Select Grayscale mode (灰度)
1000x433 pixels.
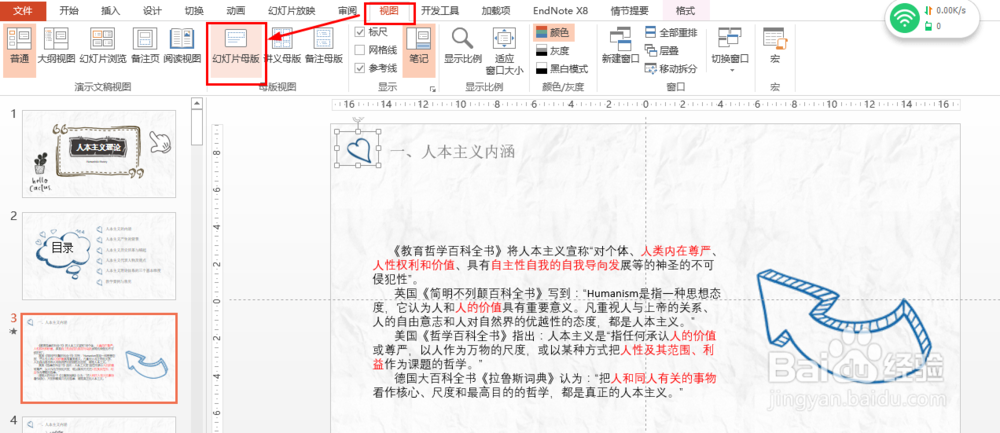tap(552, 50)
